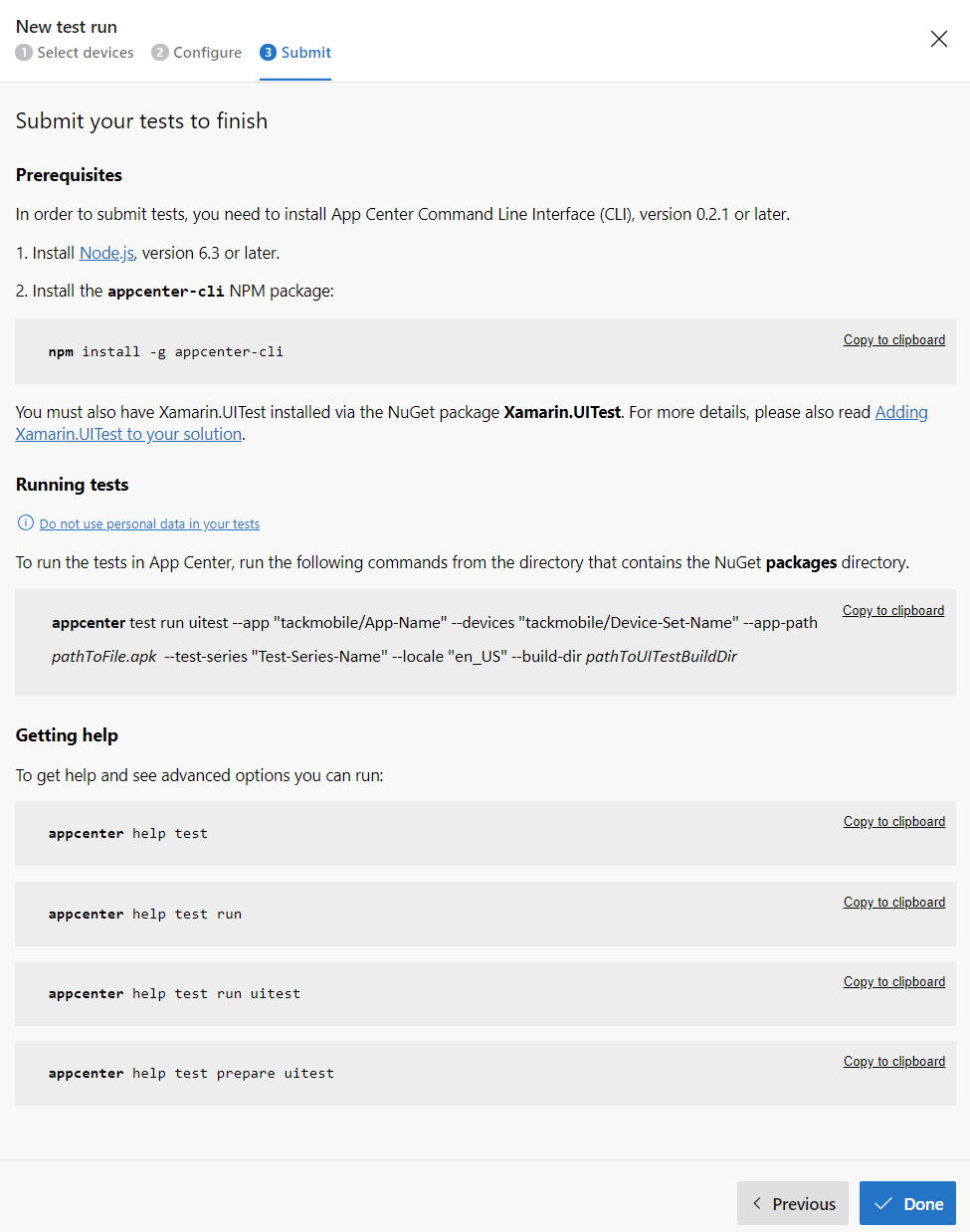Click the checkmark icon on Done button
This screenshot has height=1232, width=970.
click(x=883, y=1204)
